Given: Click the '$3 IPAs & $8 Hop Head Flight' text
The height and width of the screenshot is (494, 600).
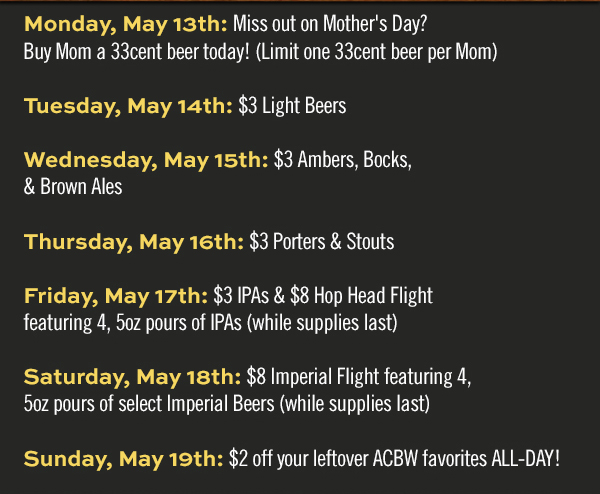Looking at the screenshot, I should click(x=323, y=296).
